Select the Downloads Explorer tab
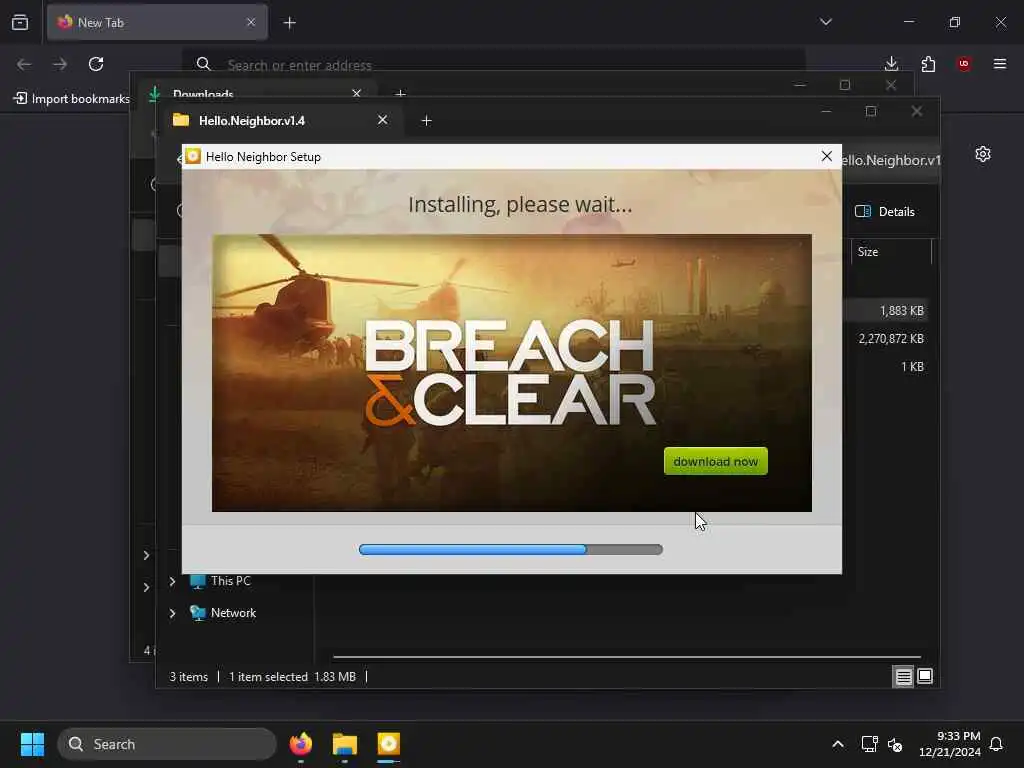1024x768 pixels. 255,93
